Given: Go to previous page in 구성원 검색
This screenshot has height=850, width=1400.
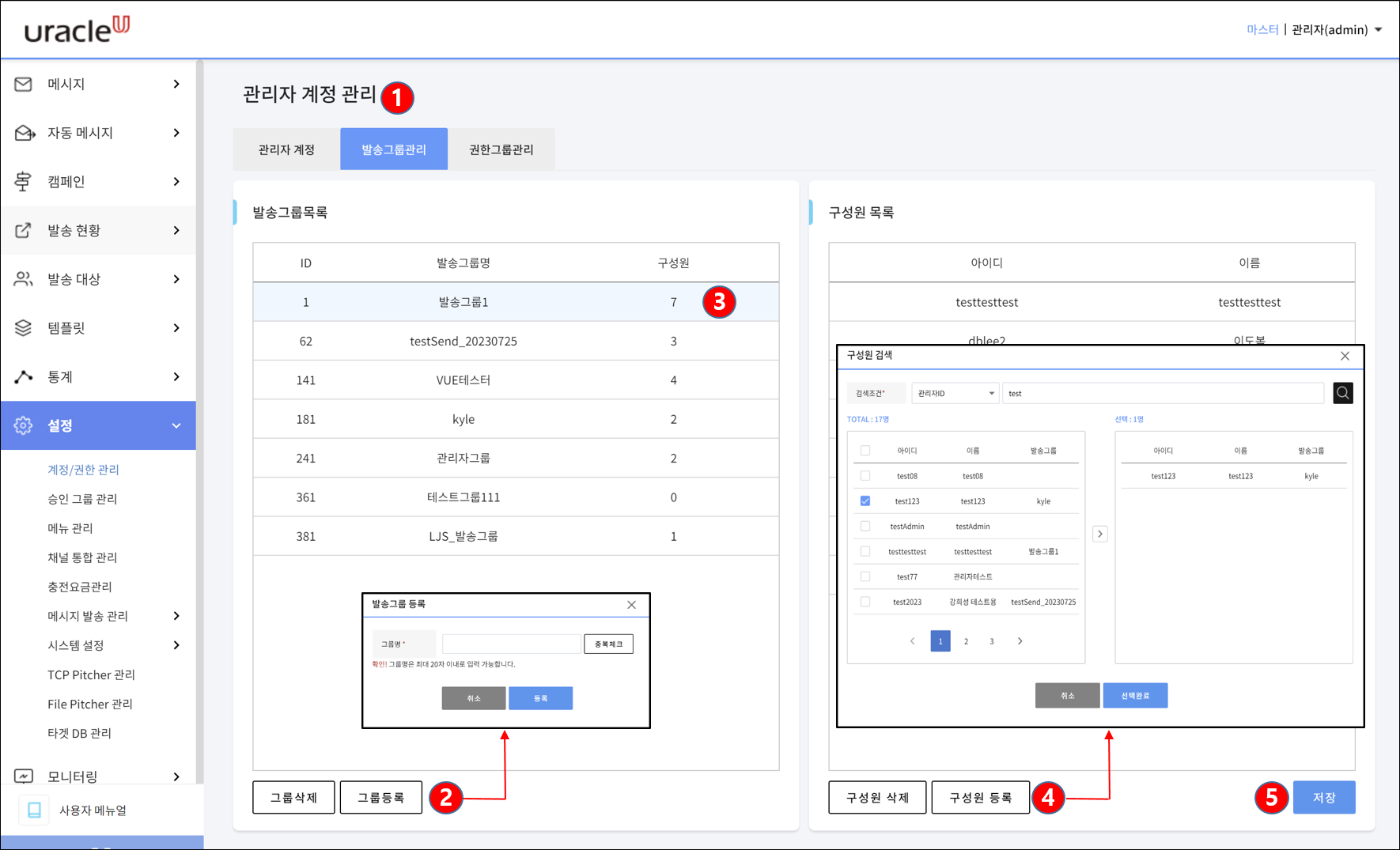Looking at the screenshot, I should click(913, 641).
